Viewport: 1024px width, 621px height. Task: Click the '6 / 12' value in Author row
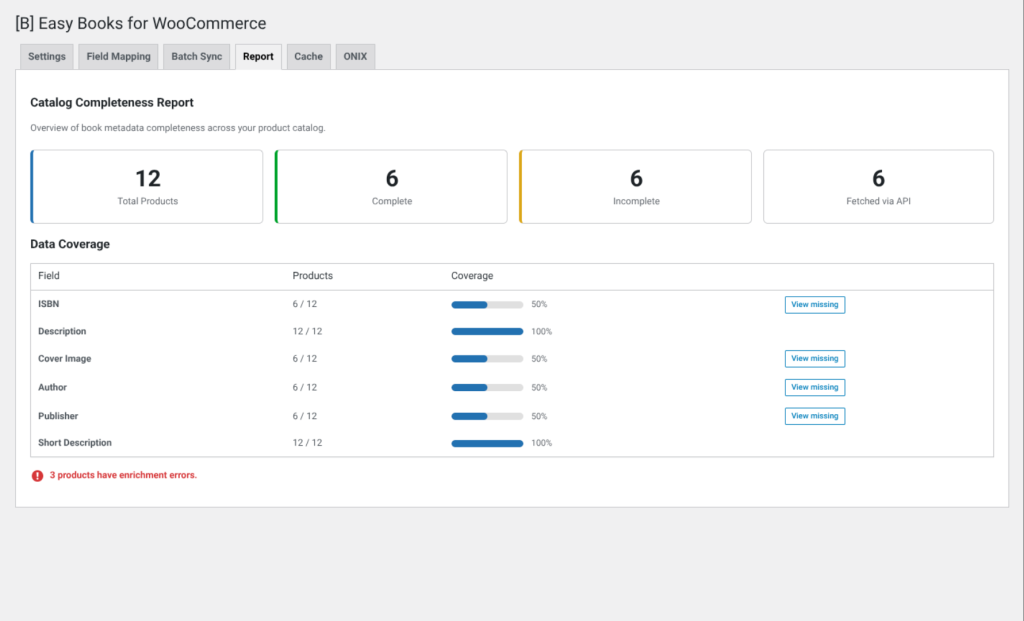(x=305, y=387)
